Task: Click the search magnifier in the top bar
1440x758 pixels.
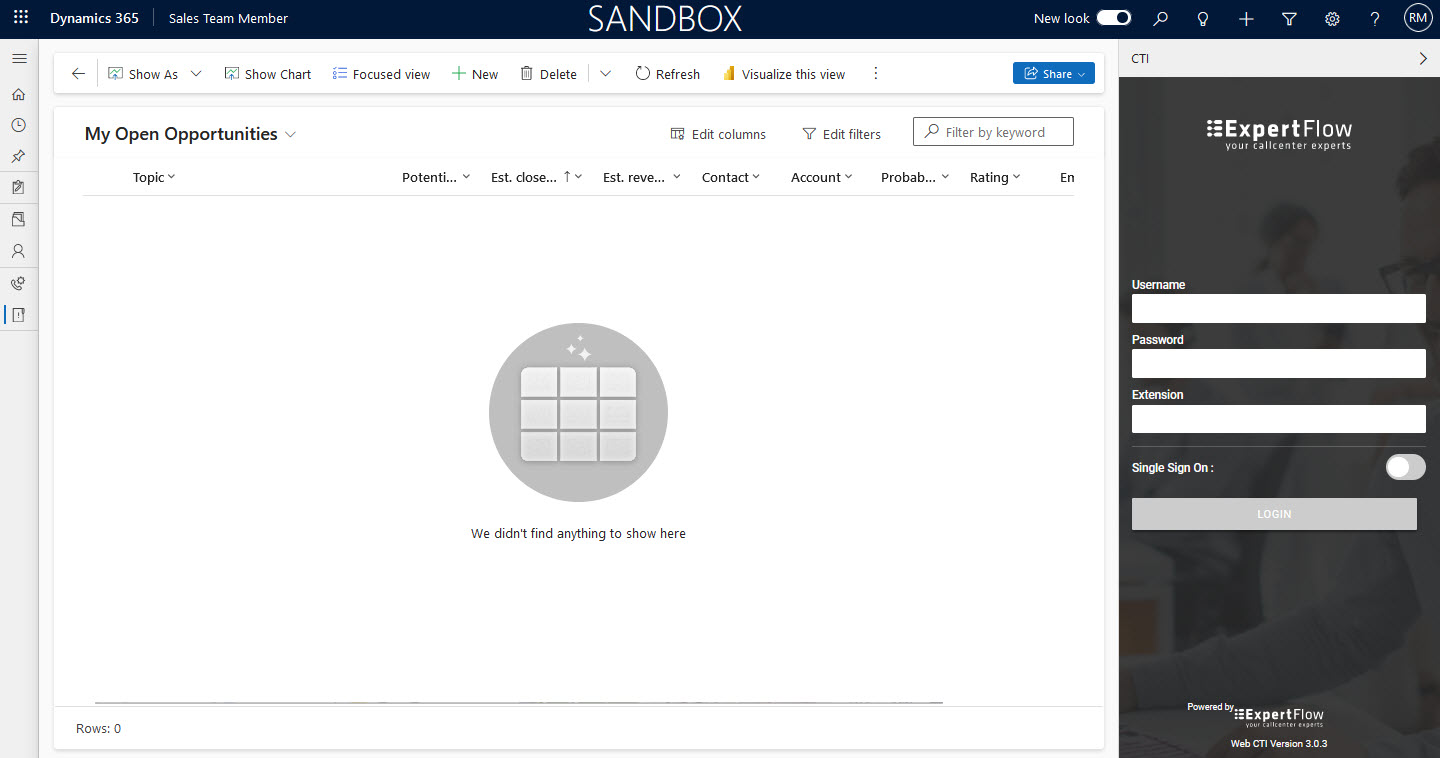Action: point(1159,19)
